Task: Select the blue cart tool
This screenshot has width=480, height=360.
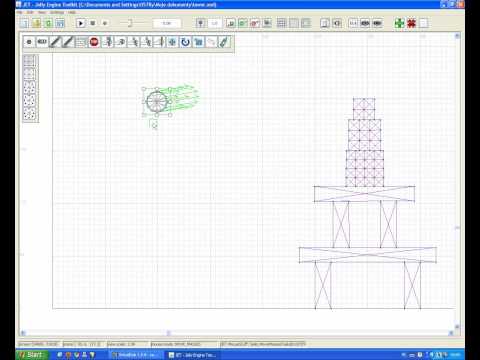Action: 198,42
